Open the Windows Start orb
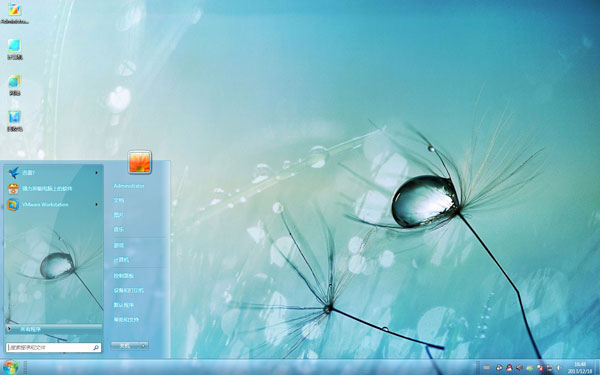This screenshot has width=600, height=375. pyautogui.click(x=10, y=368)
